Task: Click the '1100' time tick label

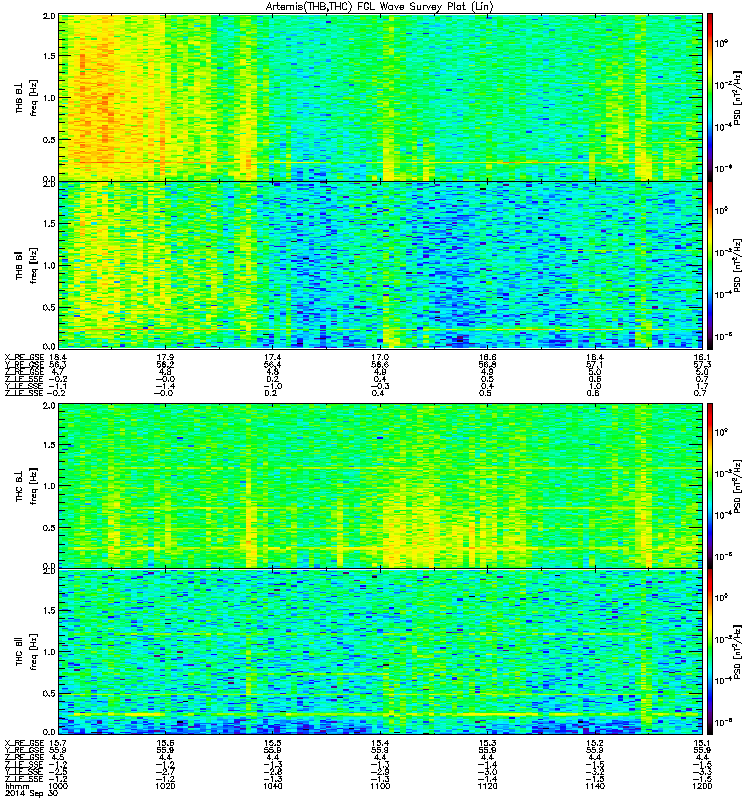Action: (380, 786)
